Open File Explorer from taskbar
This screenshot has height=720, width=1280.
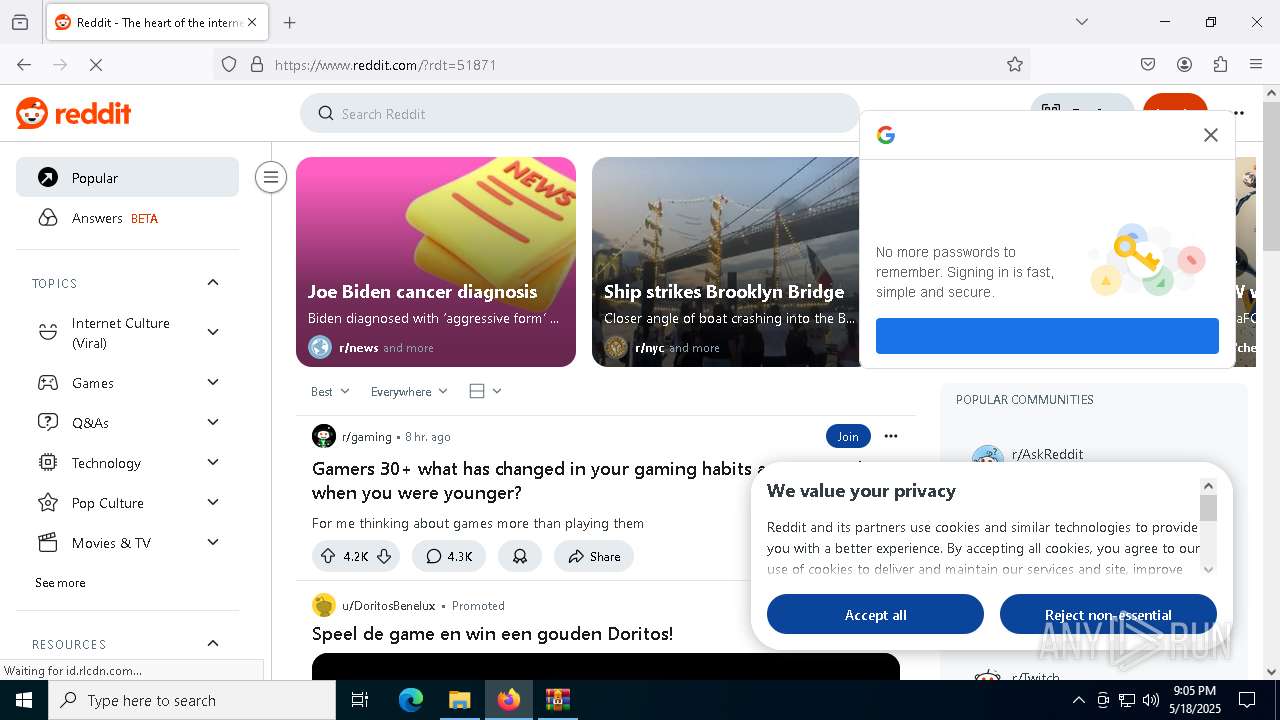tap(459, 700)
